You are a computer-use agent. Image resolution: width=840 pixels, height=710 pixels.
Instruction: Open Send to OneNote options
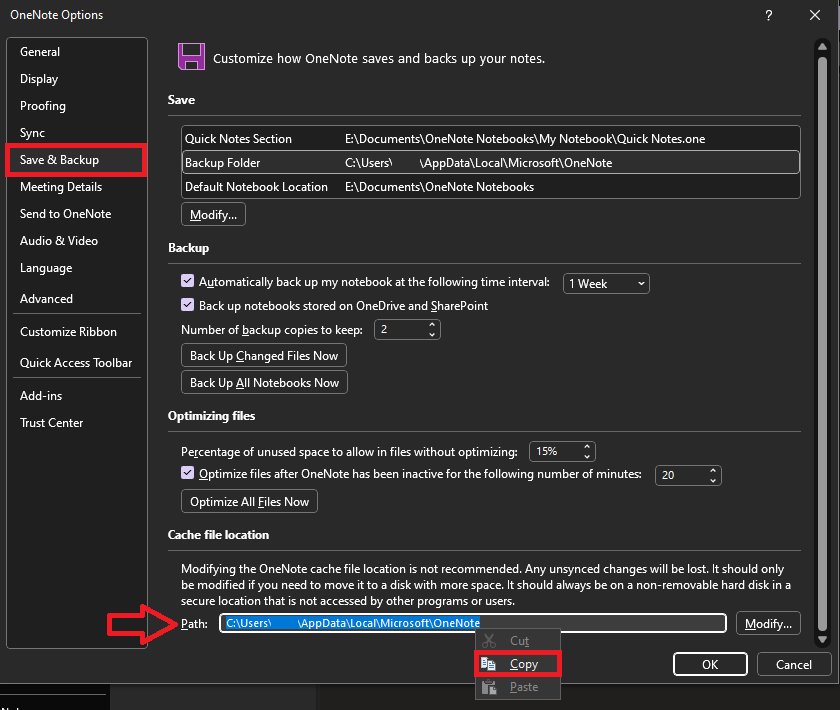(65, 214)
